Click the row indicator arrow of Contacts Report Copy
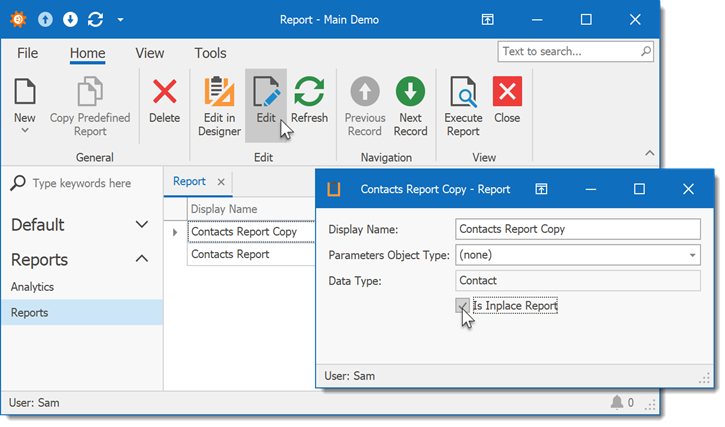Image resolution: width=725 pixels, height=427 pixels. [175, 232]
